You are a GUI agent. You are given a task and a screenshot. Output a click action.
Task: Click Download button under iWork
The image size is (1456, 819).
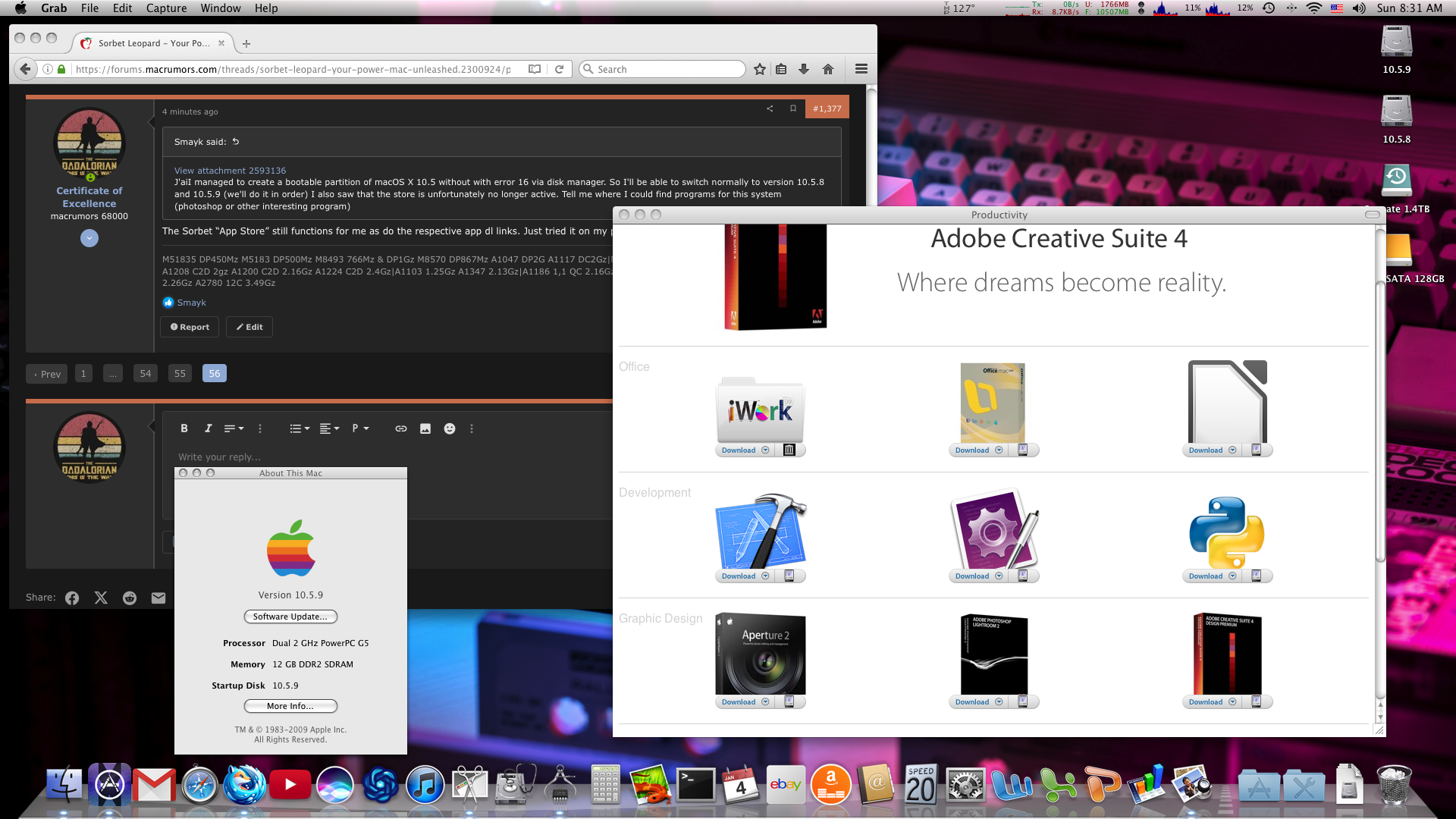tap(739, 450)
